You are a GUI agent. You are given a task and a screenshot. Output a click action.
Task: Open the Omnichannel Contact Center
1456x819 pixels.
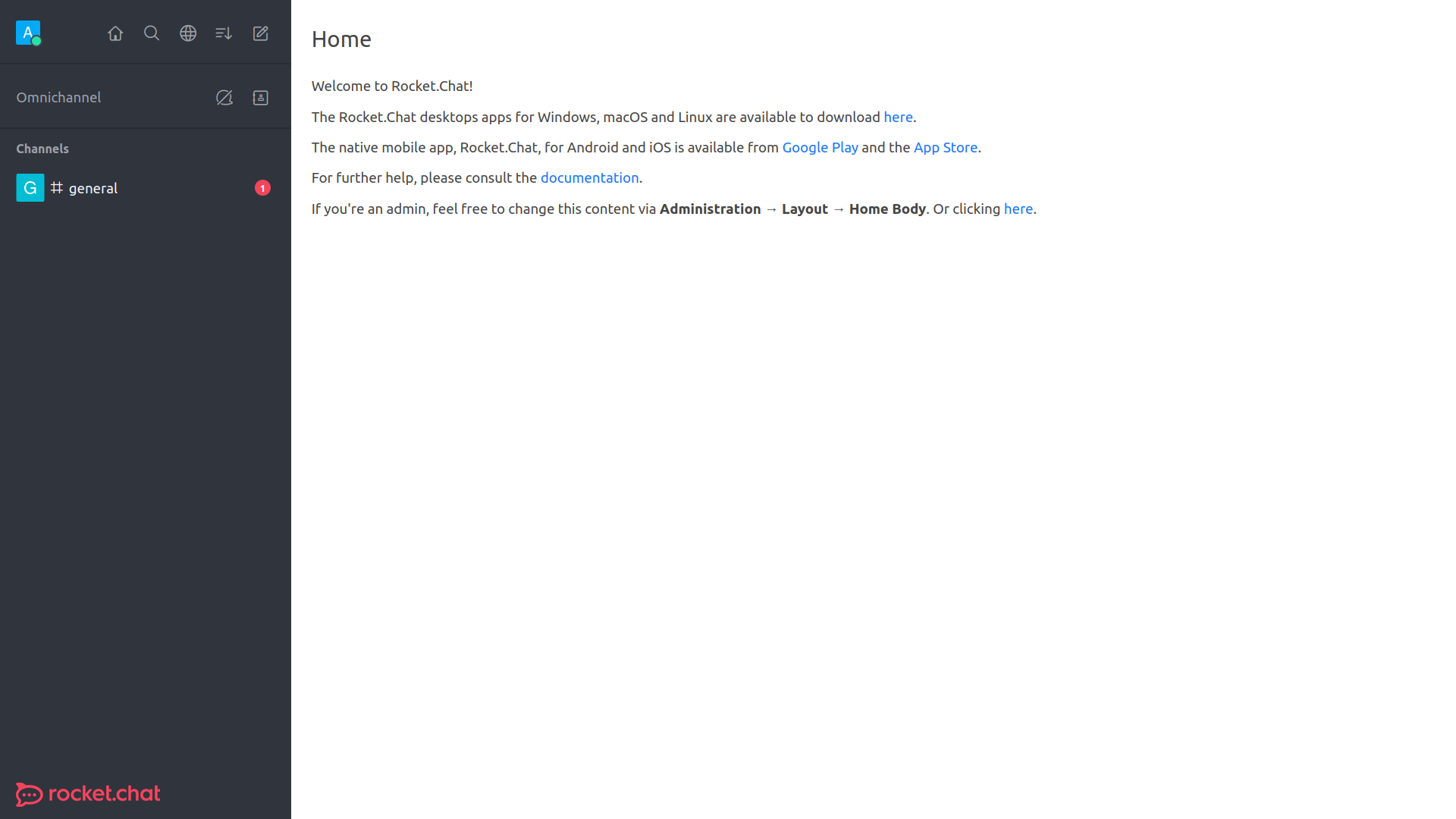260,97
